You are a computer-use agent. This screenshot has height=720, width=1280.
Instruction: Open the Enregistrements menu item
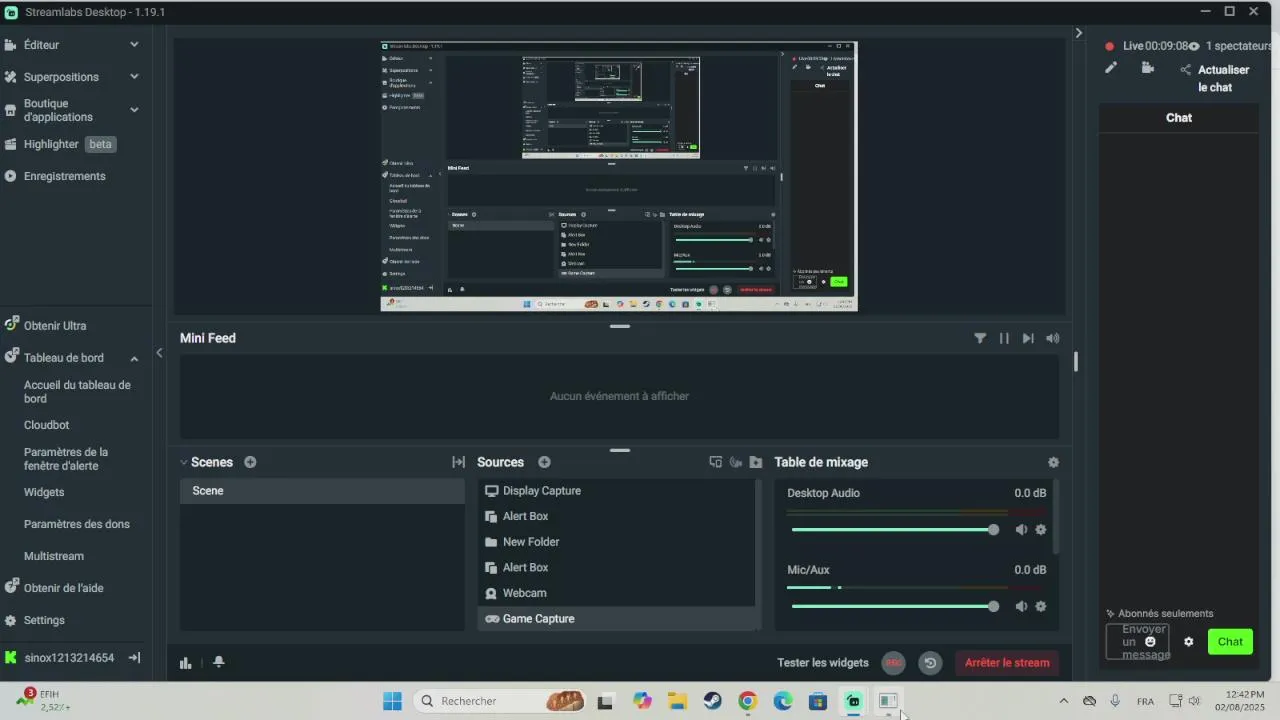(64, 176)
